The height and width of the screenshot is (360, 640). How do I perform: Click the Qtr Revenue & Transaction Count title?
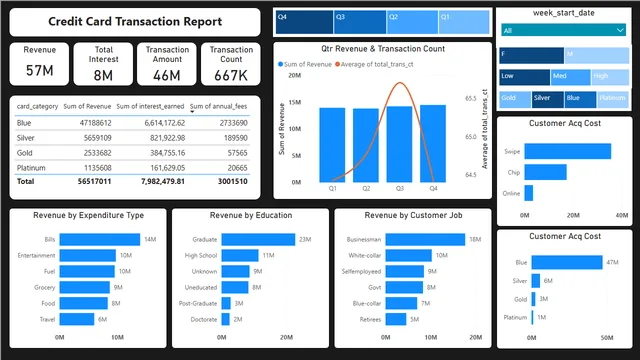[383, 49]
